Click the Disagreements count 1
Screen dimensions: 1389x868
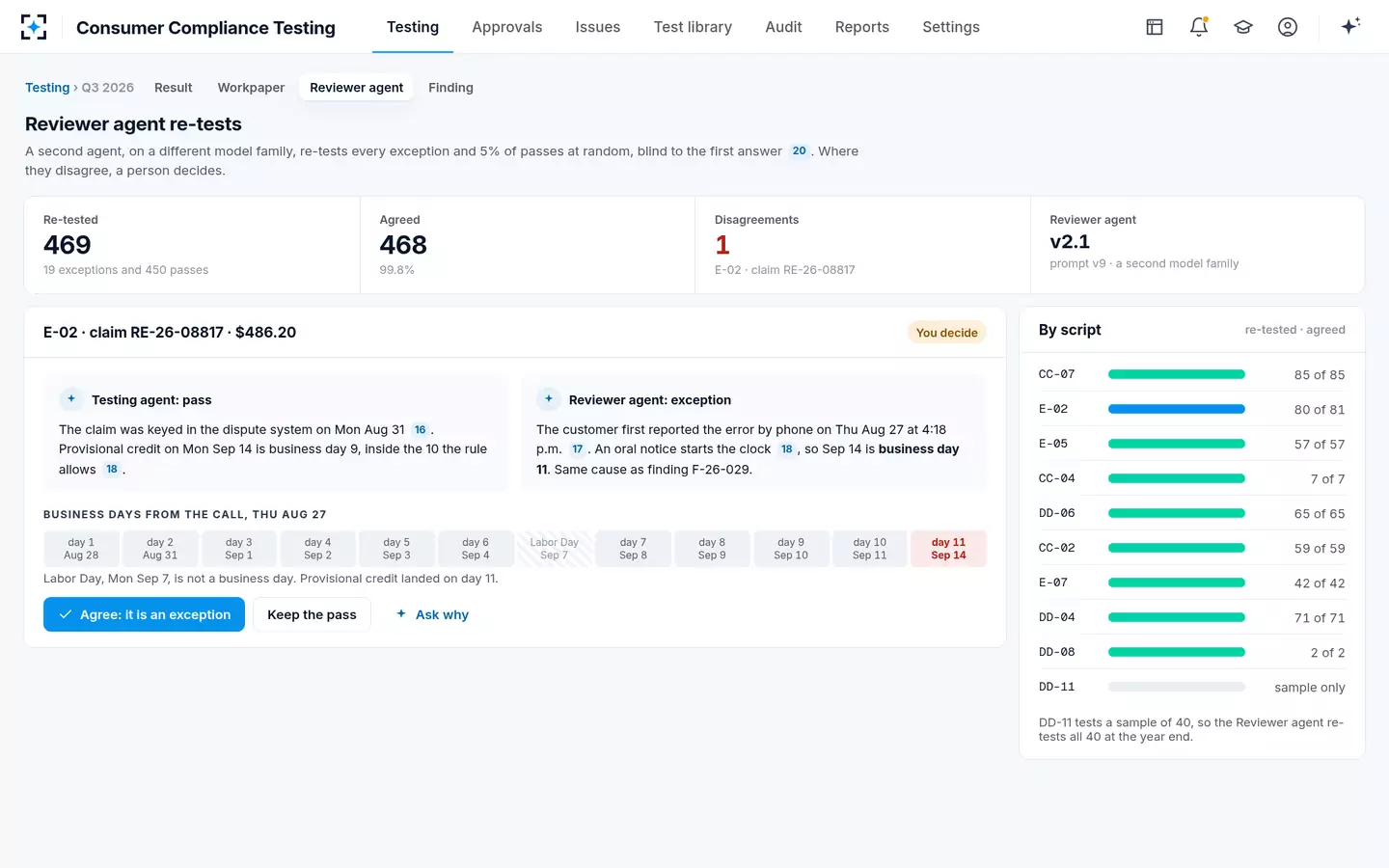pos(722,245)
